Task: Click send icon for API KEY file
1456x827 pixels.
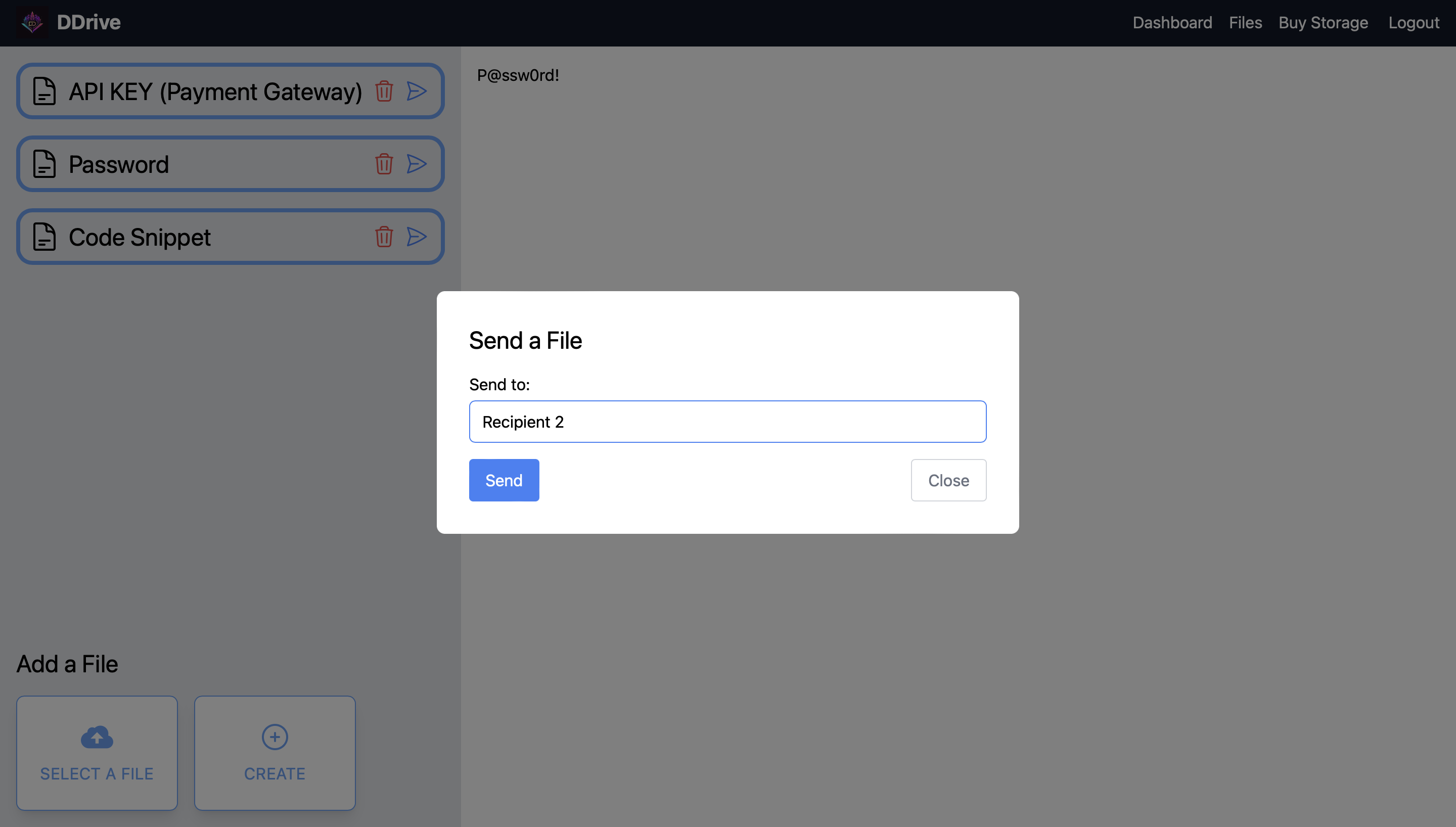Action: coord(416,91)
